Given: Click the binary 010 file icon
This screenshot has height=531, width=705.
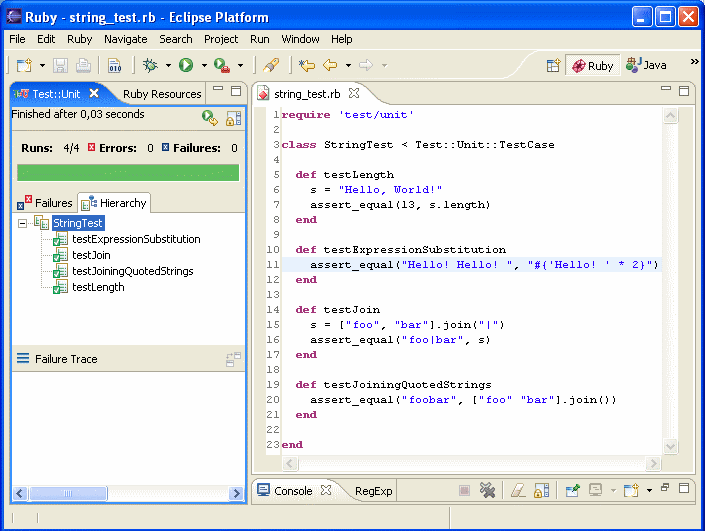Looking at the screenshot, I should pyautogui.click(x=115, y=66).
